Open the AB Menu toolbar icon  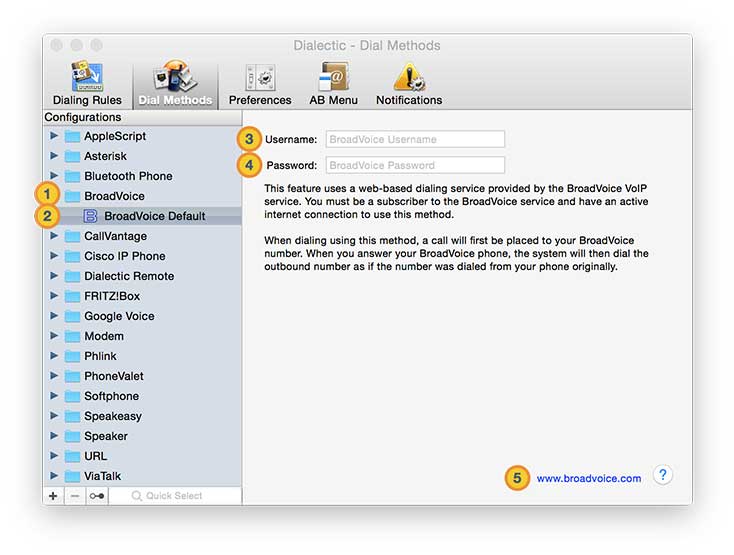[333, 76]
